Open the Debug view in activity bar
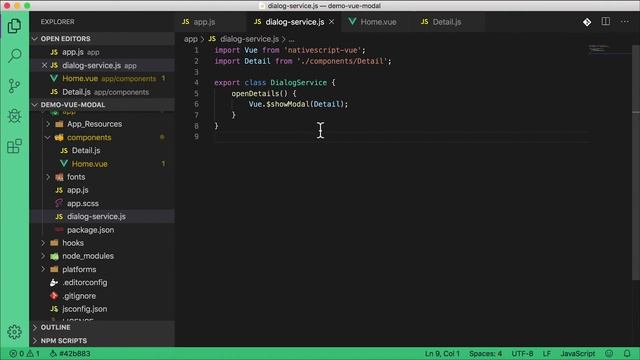Image resolution: width=640 pixels, height=360 pixels. tap(14, 116)
